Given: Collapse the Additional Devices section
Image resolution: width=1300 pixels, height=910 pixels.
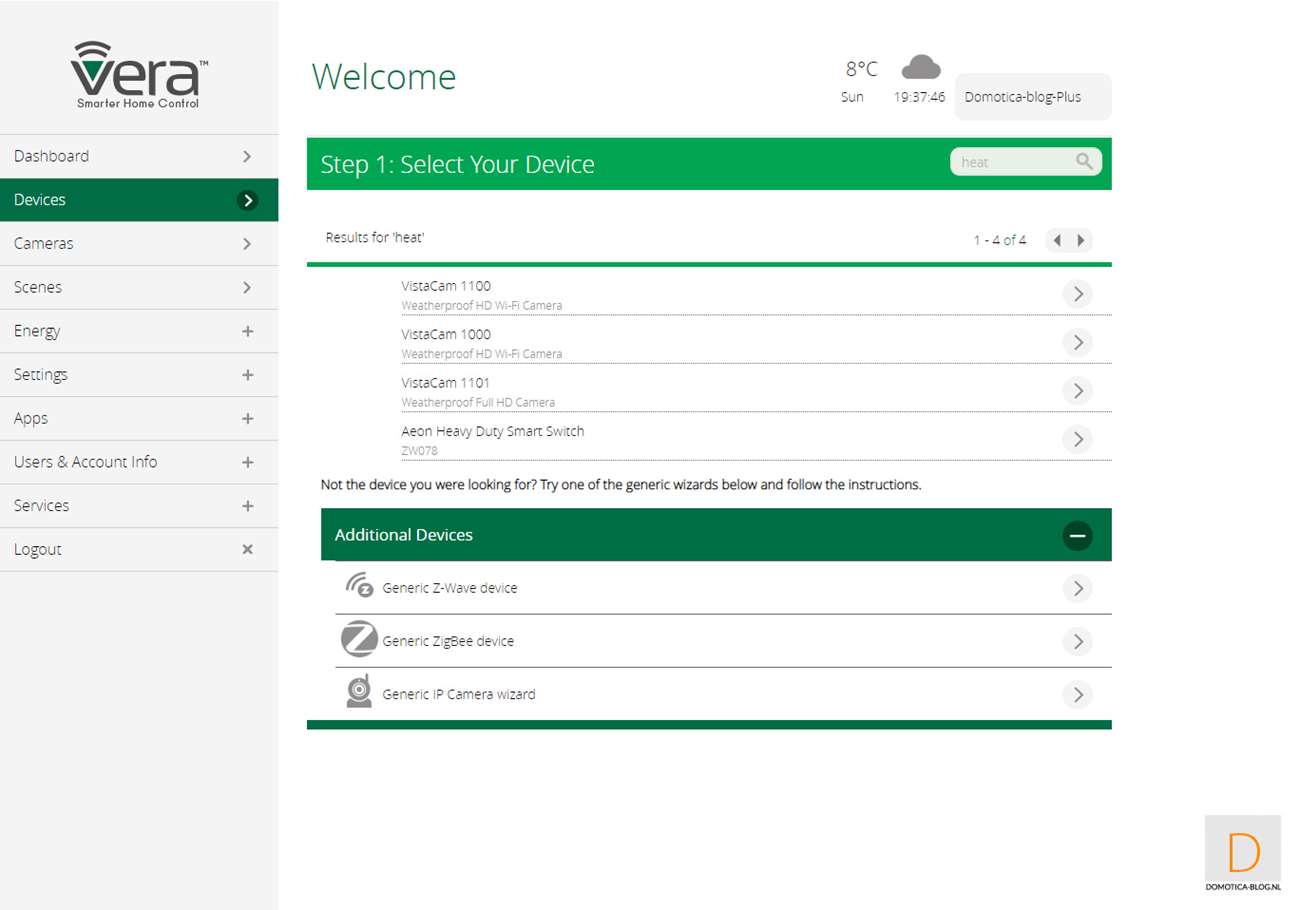Looking at the screenshot, I should click(1077, 535).
